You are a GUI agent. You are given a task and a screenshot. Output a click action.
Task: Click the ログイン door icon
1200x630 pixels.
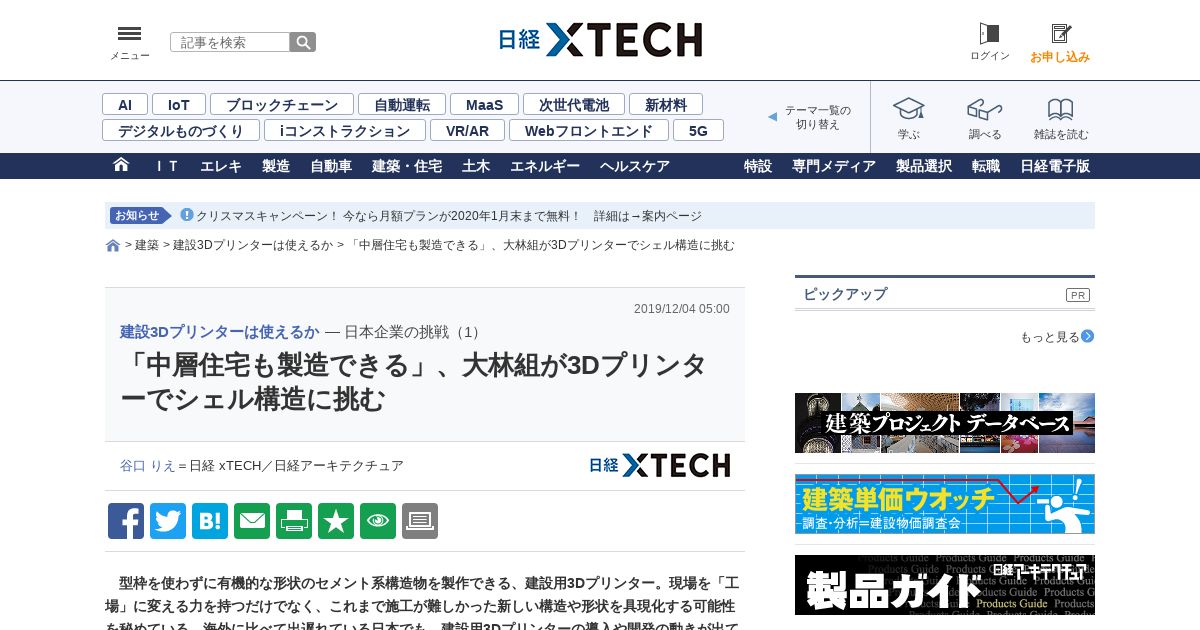tap(989, 34)
